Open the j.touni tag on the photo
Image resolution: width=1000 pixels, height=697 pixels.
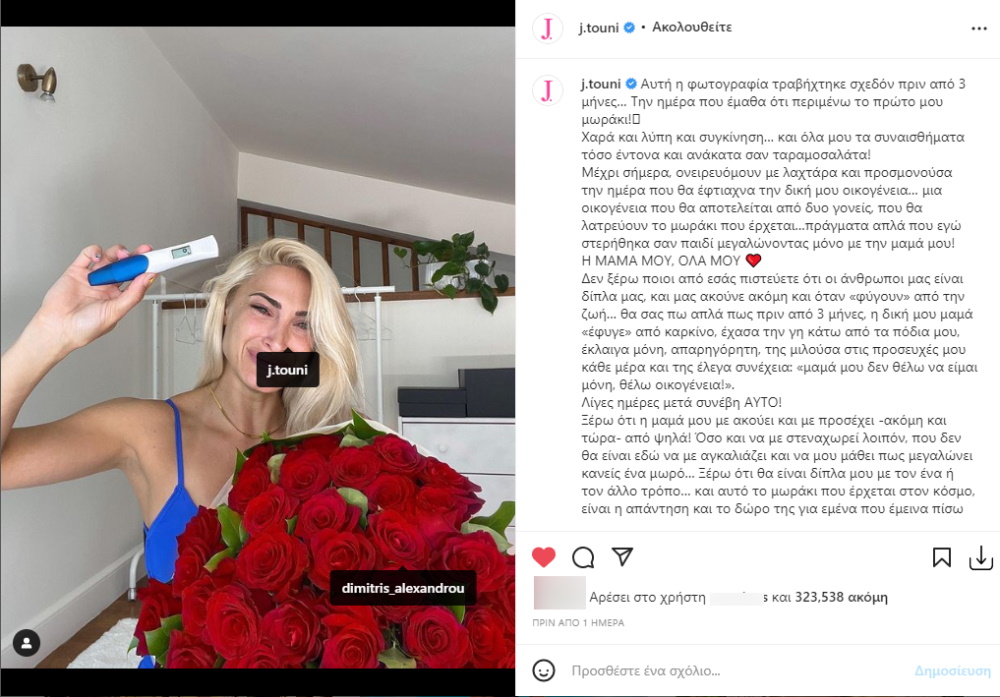point(287,370)
